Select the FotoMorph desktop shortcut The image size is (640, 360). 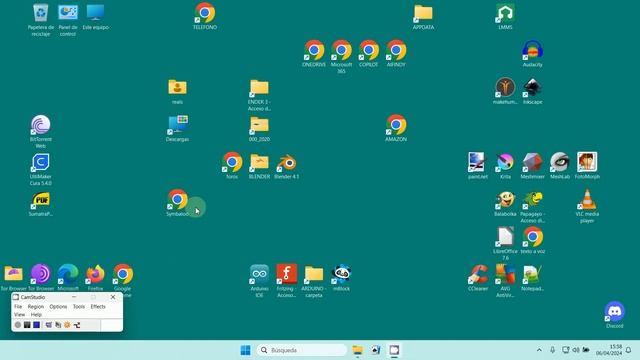point(587,165)
